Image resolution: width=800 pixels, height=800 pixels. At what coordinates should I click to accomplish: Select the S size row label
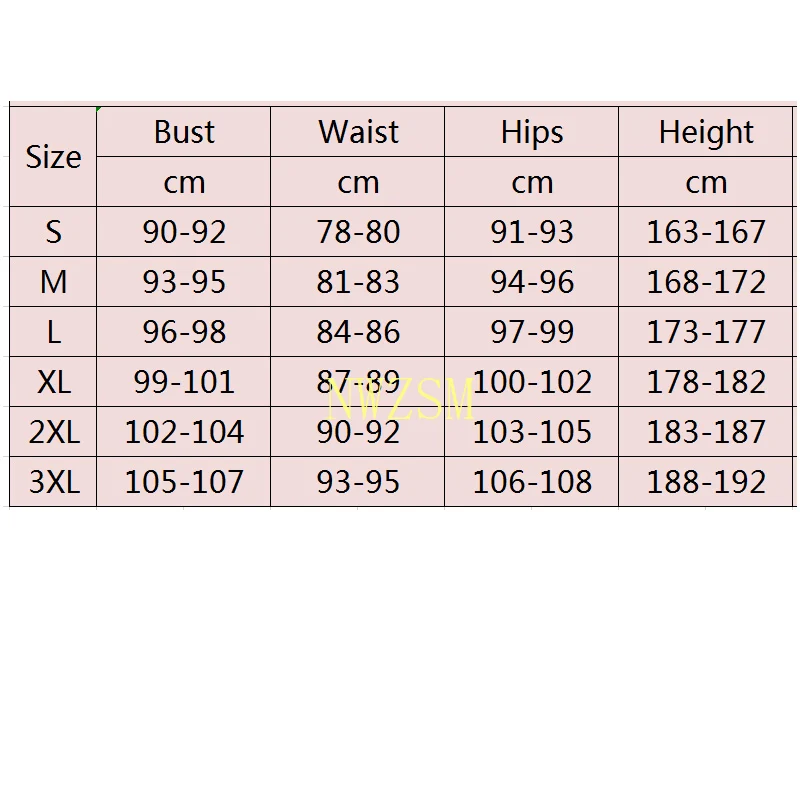click(53, 232)
